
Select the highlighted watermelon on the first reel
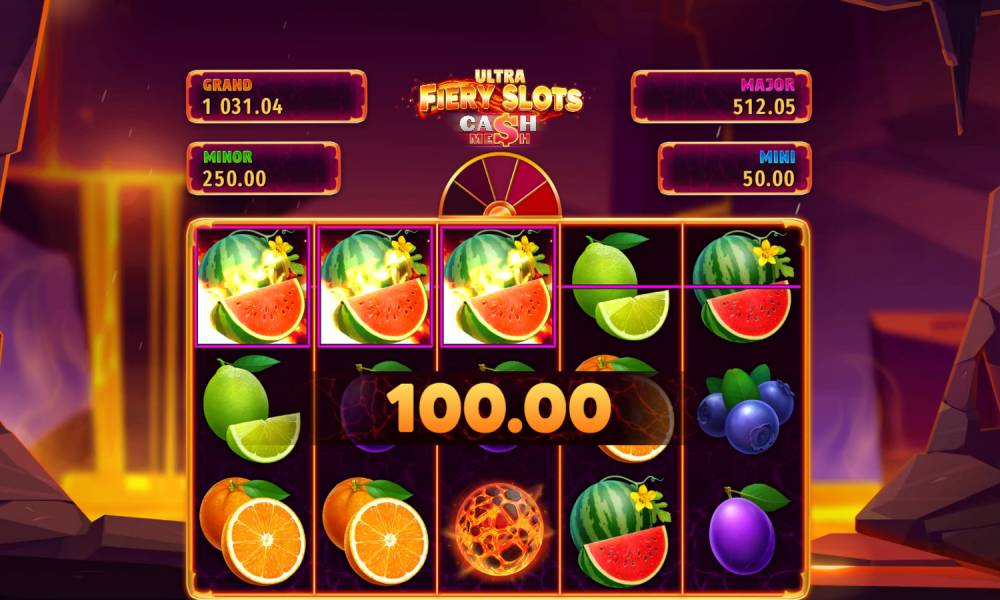point(253,286)
